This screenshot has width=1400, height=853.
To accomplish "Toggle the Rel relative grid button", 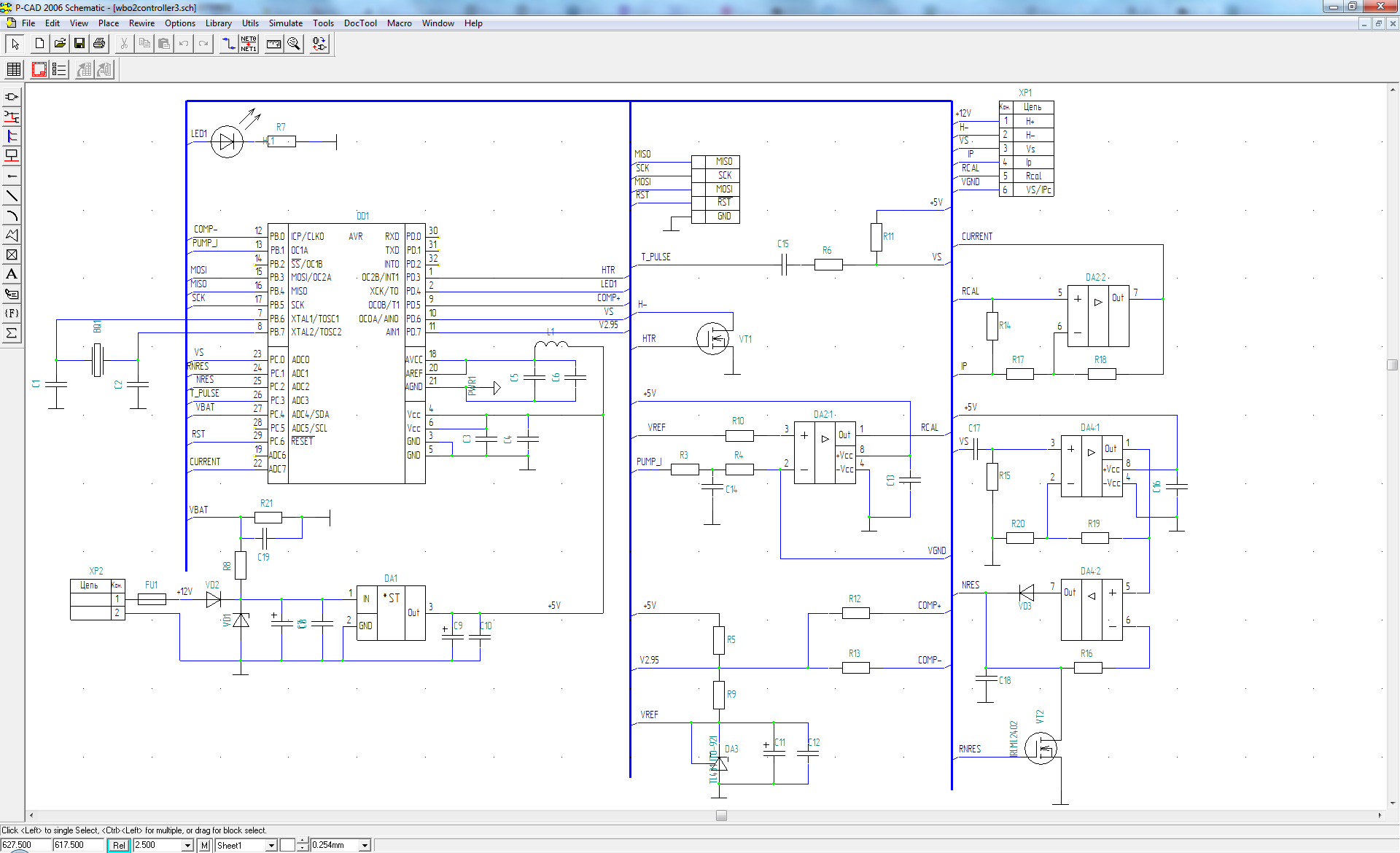I will [x=118, y=845].
